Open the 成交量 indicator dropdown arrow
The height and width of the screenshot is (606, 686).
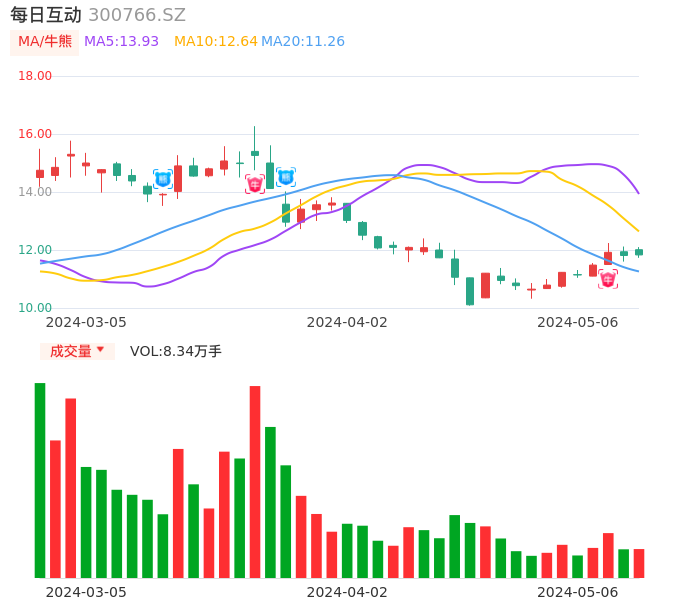(x=100, y=350)
